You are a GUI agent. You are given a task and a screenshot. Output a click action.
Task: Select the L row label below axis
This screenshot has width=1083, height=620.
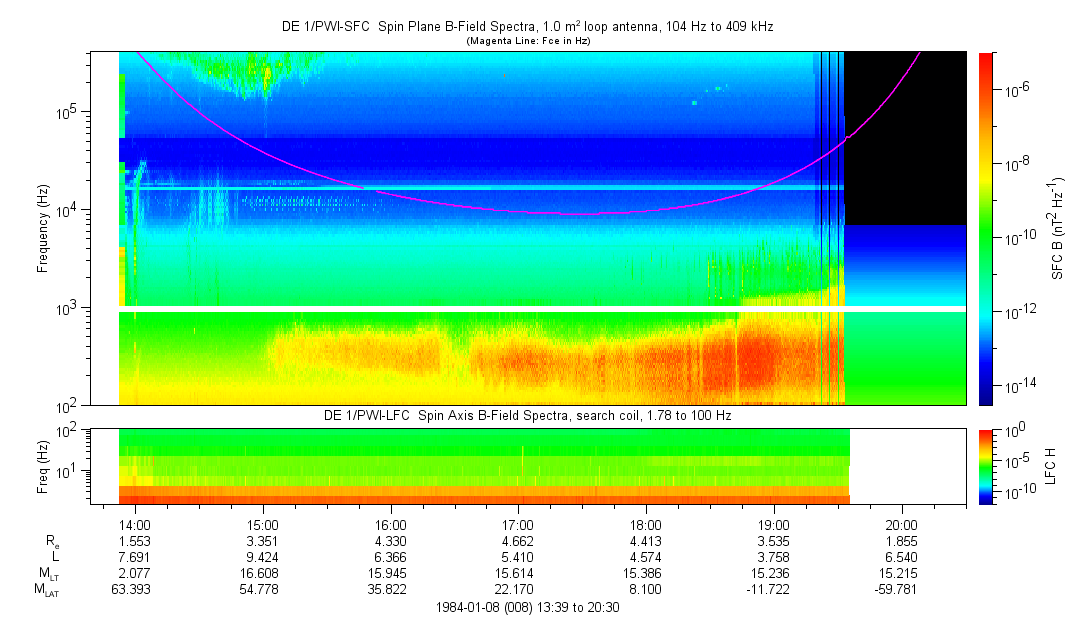point(56,556)
